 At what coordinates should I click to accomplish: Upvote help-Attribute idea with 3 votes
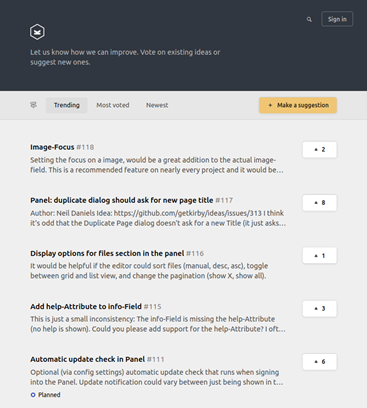click(320, 308)
